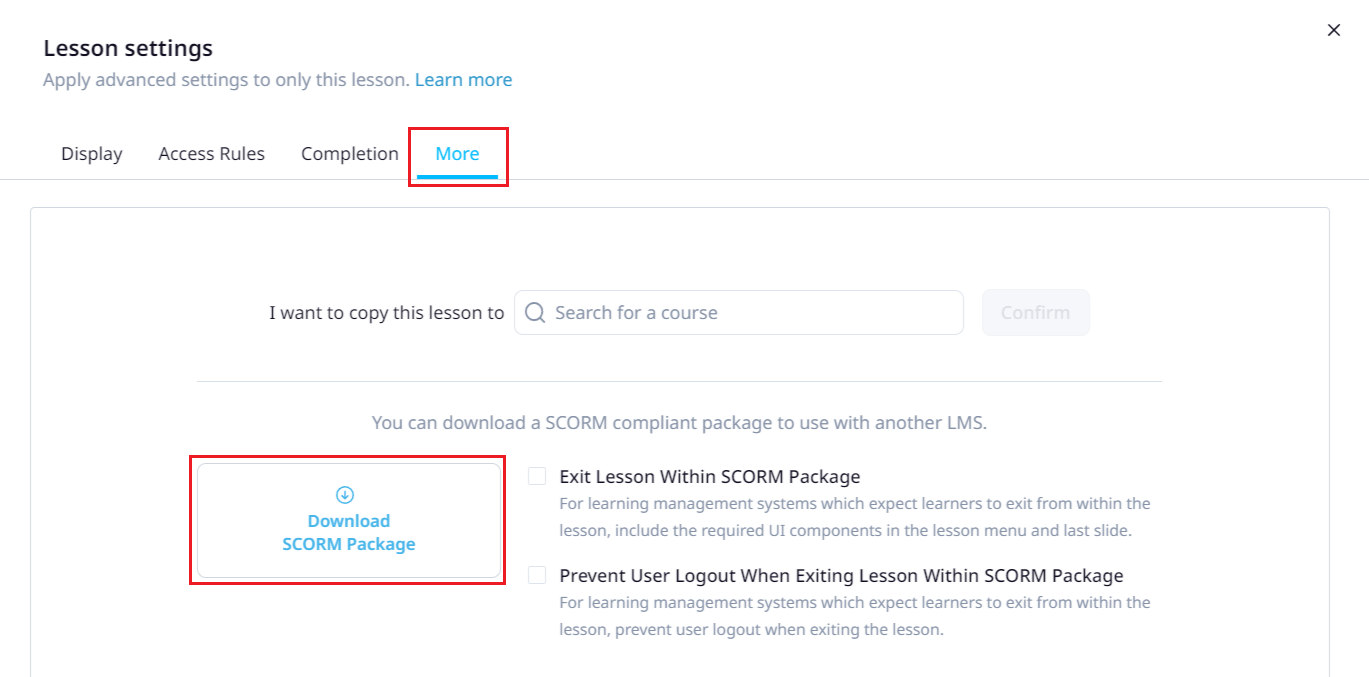
Task: Click the circled download arrow icon
Action: point(345,494)
